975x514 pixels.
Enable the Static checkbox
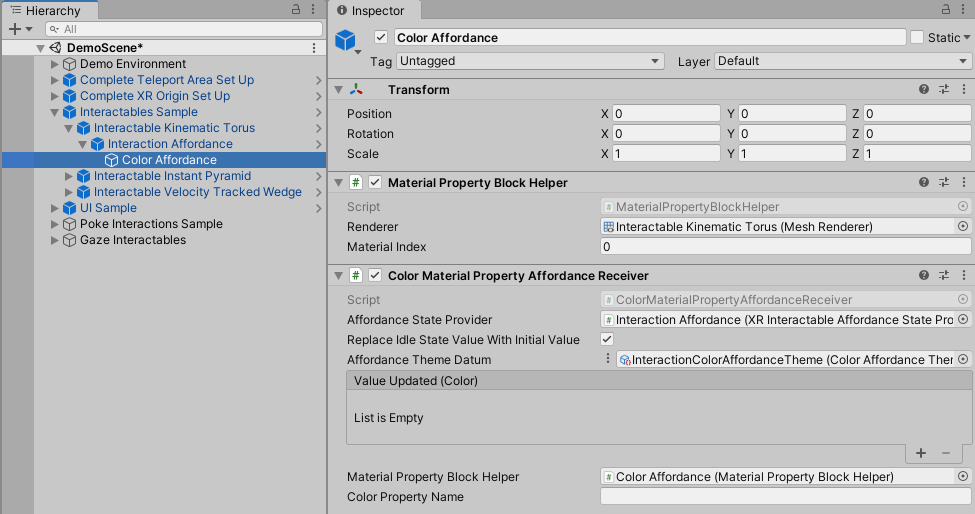917,38
